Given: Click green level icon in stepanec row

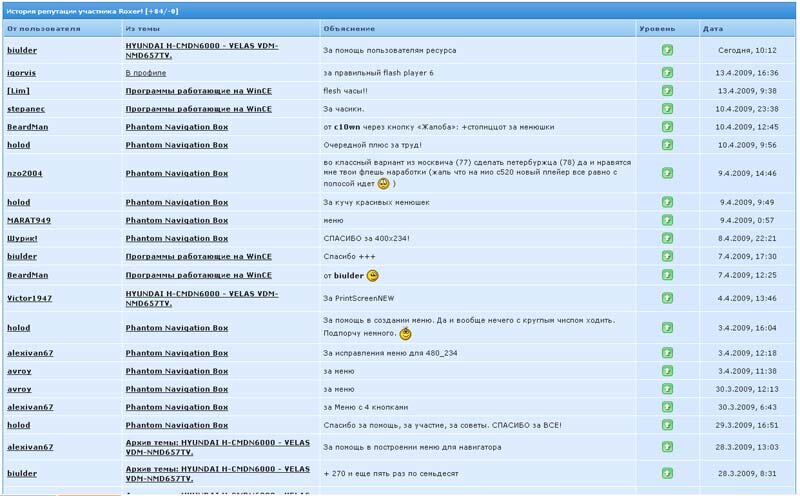Looking at the screenshot, I should pyautogui.click(x=667, y=108).
